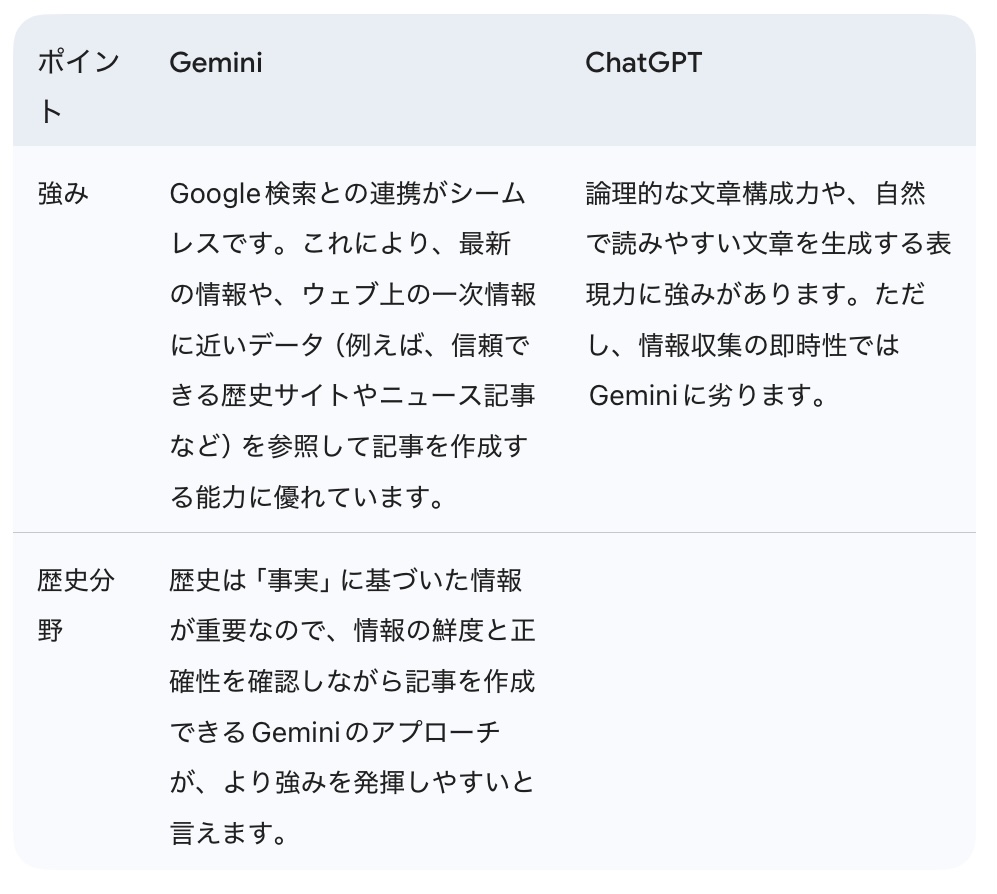Click the text Google検索との連携がシーム
This screenshot has width=997, height=894.
[347, 193]
